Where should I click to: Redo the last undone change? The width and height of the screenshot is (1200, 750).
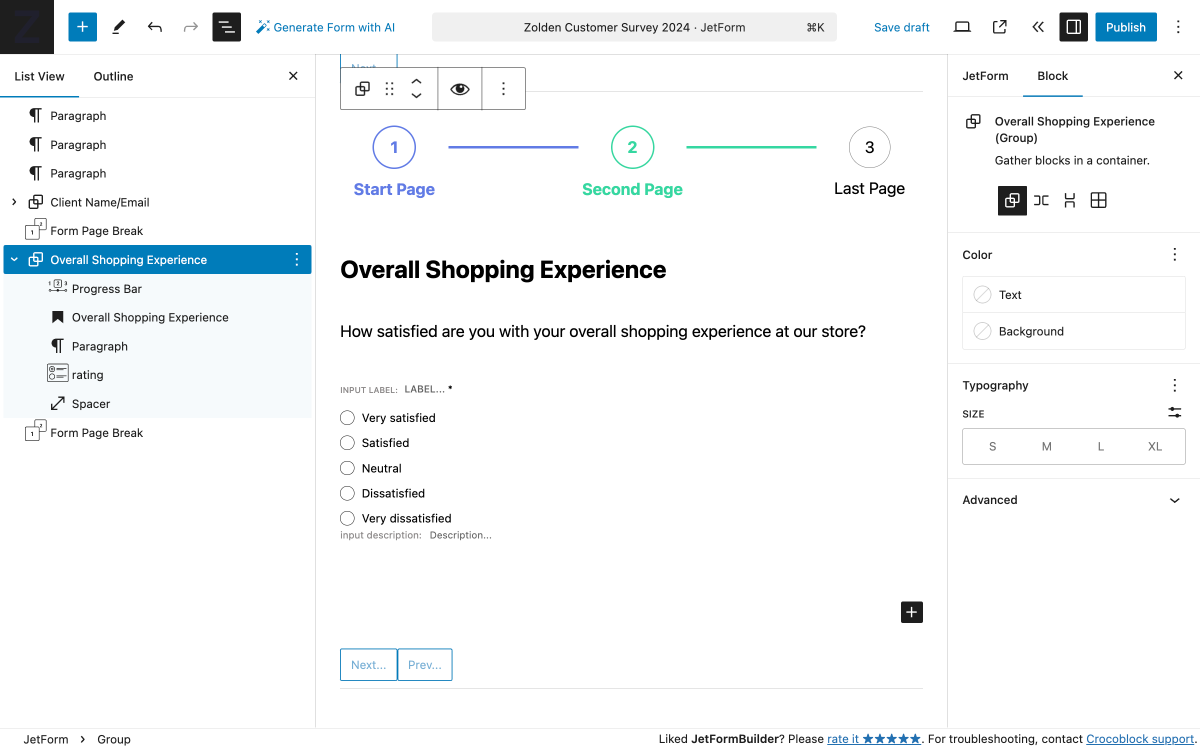pyautogui.click(x=190, y=27)
